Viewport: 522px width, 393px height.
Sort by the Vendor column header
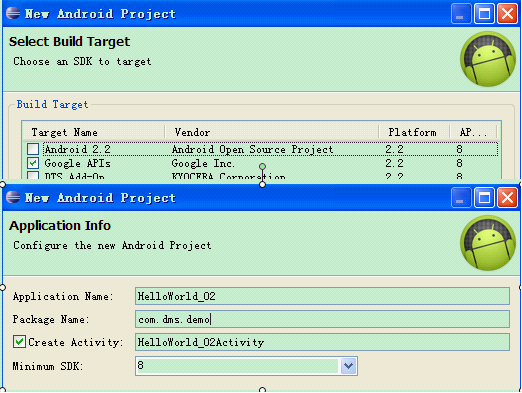coord(272,132)
